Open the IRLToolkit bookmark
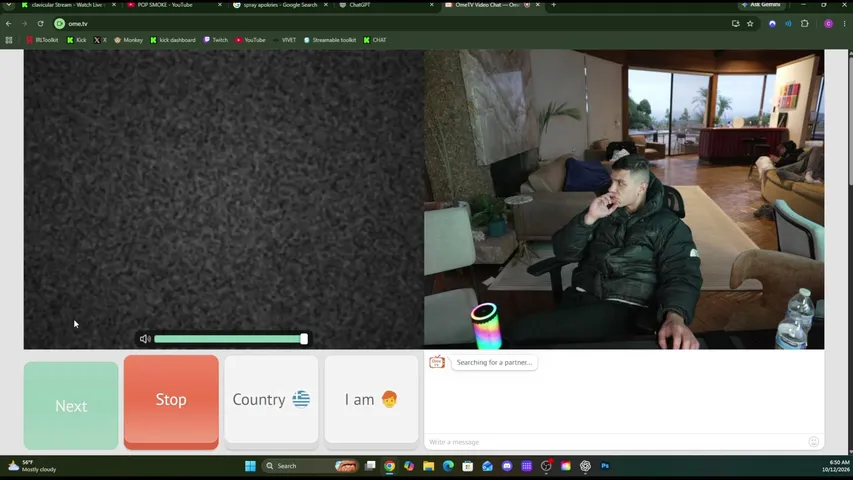This screenshot has height=480, width=853. tap(42, 40)
